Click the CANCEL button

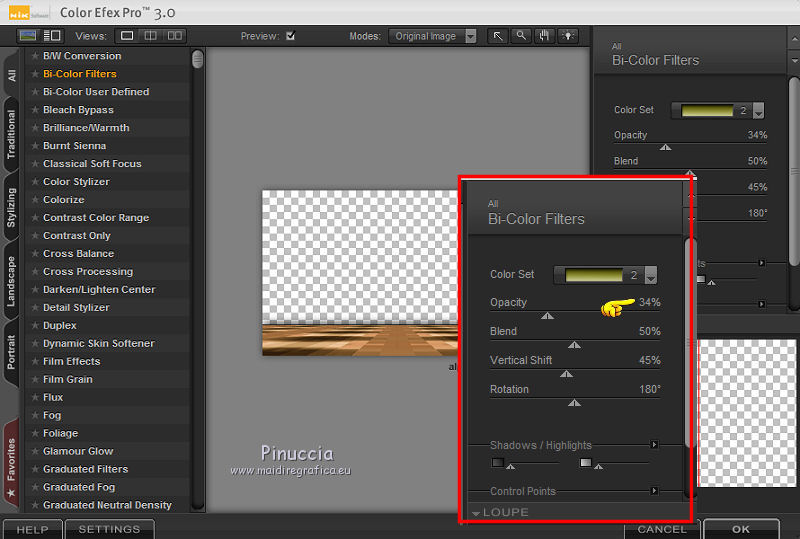point(662,529)
